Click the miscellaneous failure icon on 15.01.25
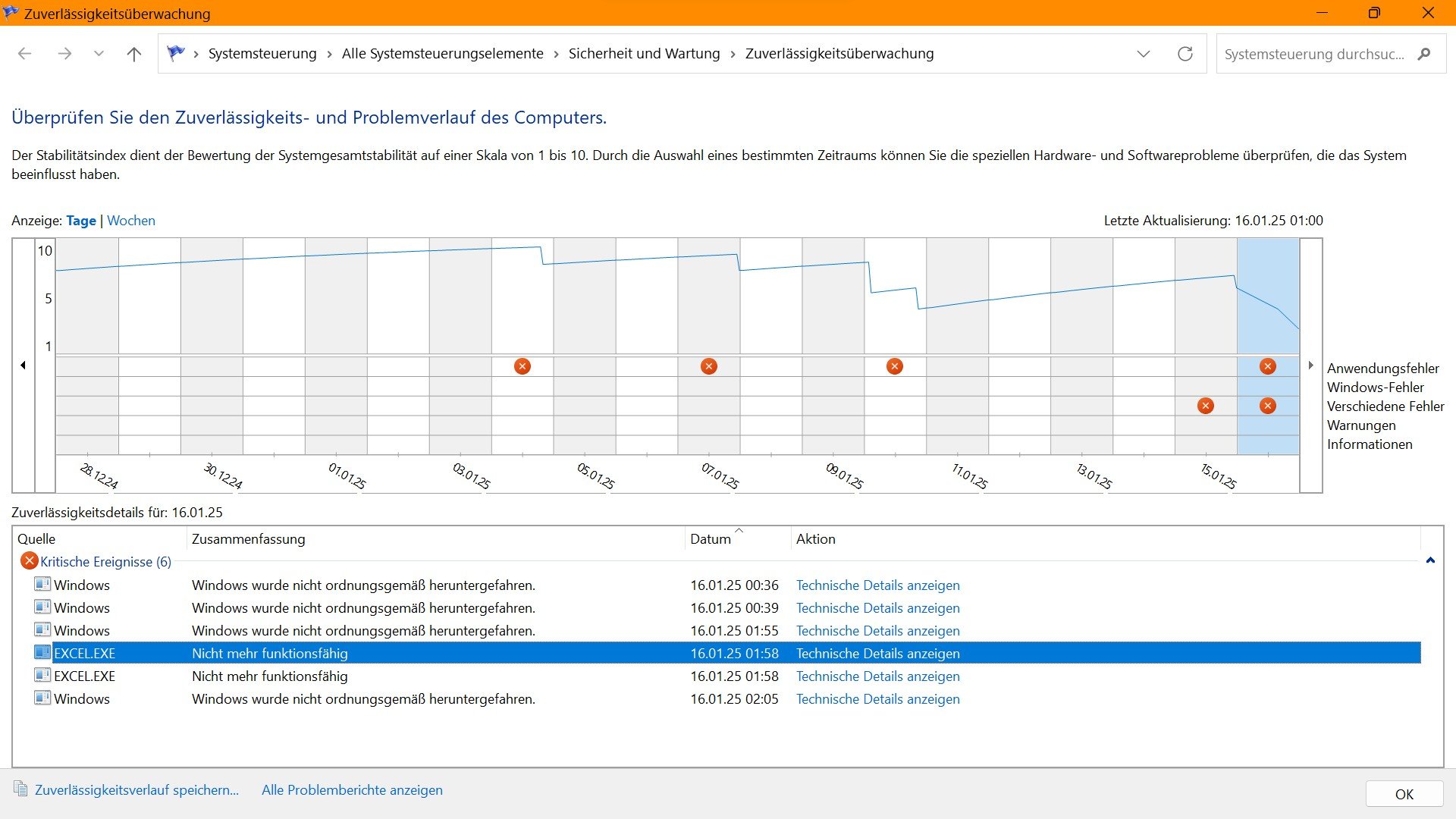This screenshot has height=819, width=1456. [1205, 406]
